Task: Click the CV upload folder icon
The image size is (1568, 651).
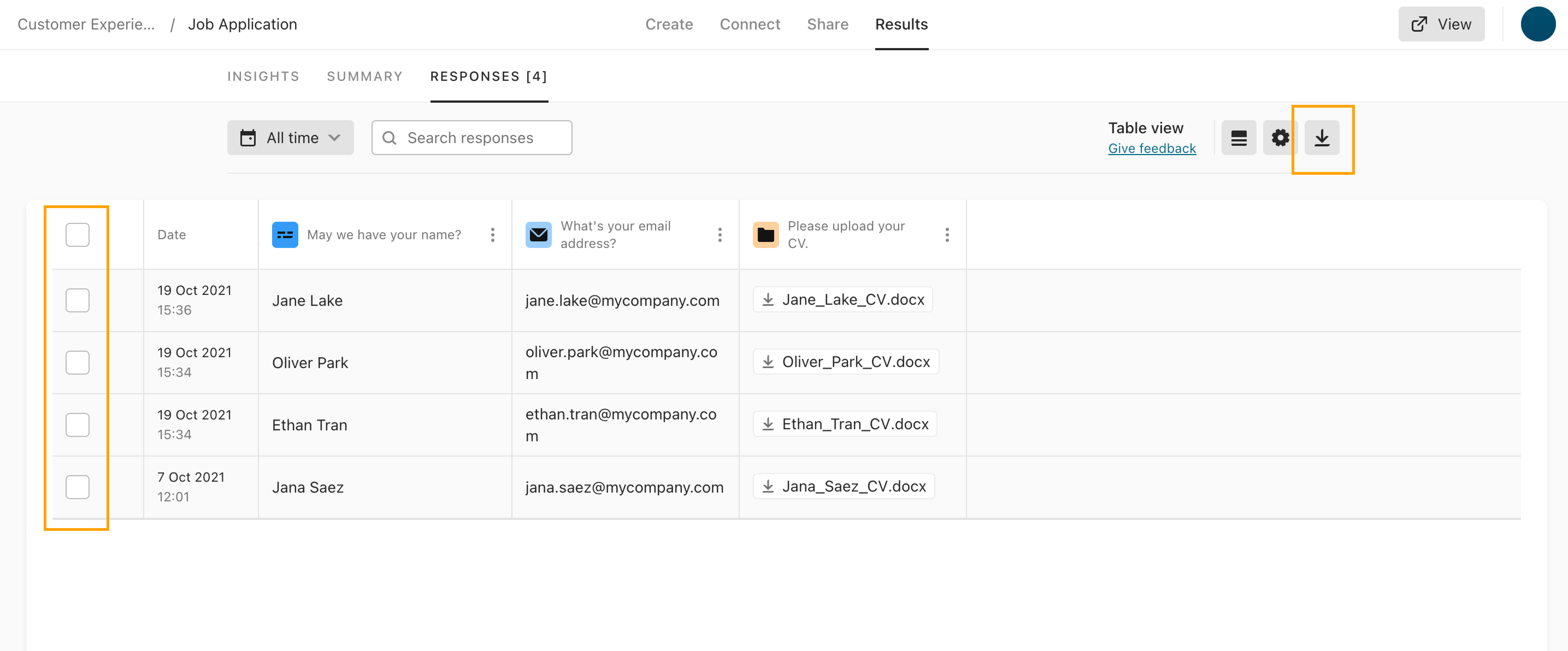Action: pyautogui.click(x=766, y=235)
